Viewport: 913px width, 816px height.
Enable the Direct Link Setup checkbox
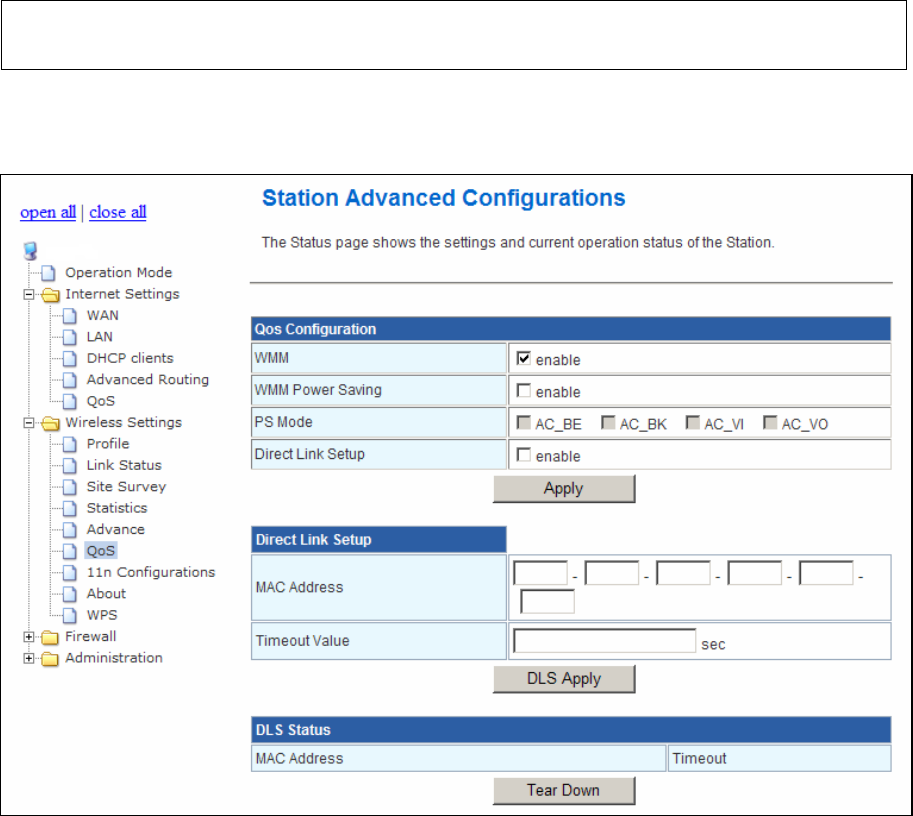tap(523, 455)
